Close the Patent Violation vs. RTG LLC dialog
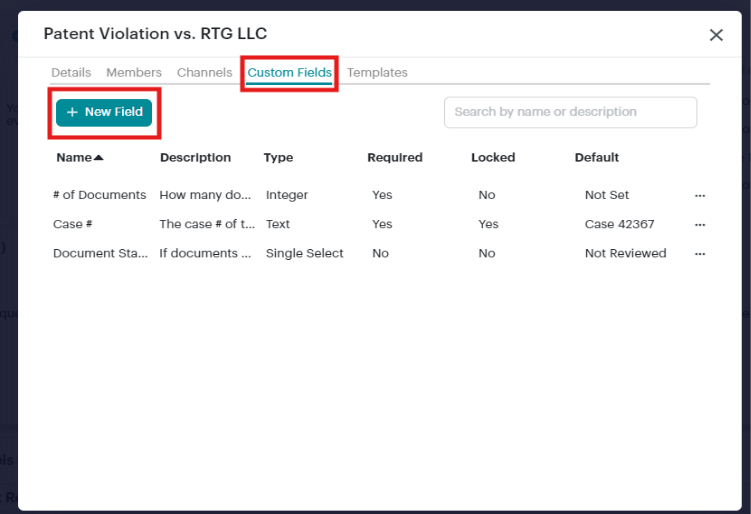Screen dimensions: 751x514 coord(716,35)
